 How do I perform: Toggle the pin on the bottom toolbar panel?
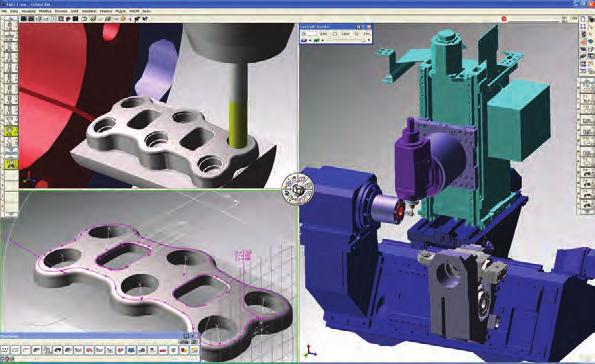186,336
